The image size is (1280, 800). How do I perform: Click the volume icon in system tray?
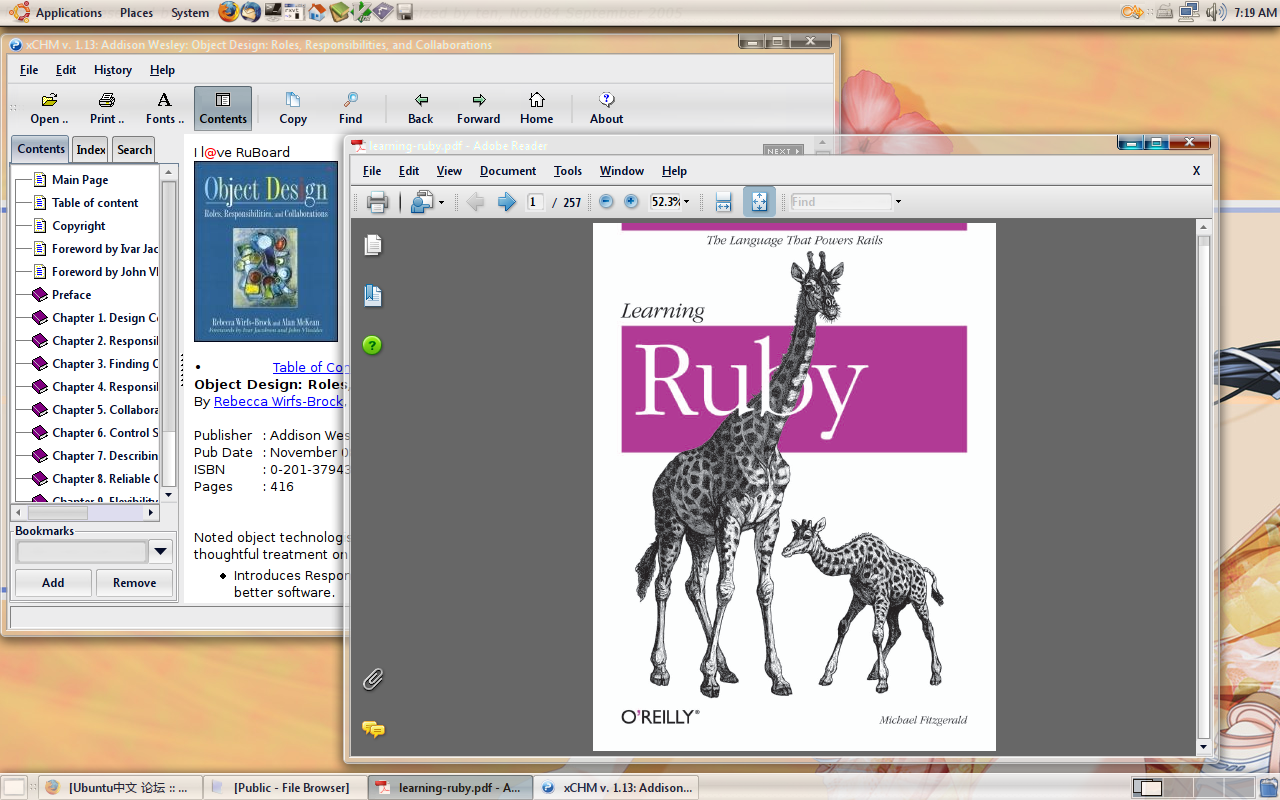(x=1215, y=12)
